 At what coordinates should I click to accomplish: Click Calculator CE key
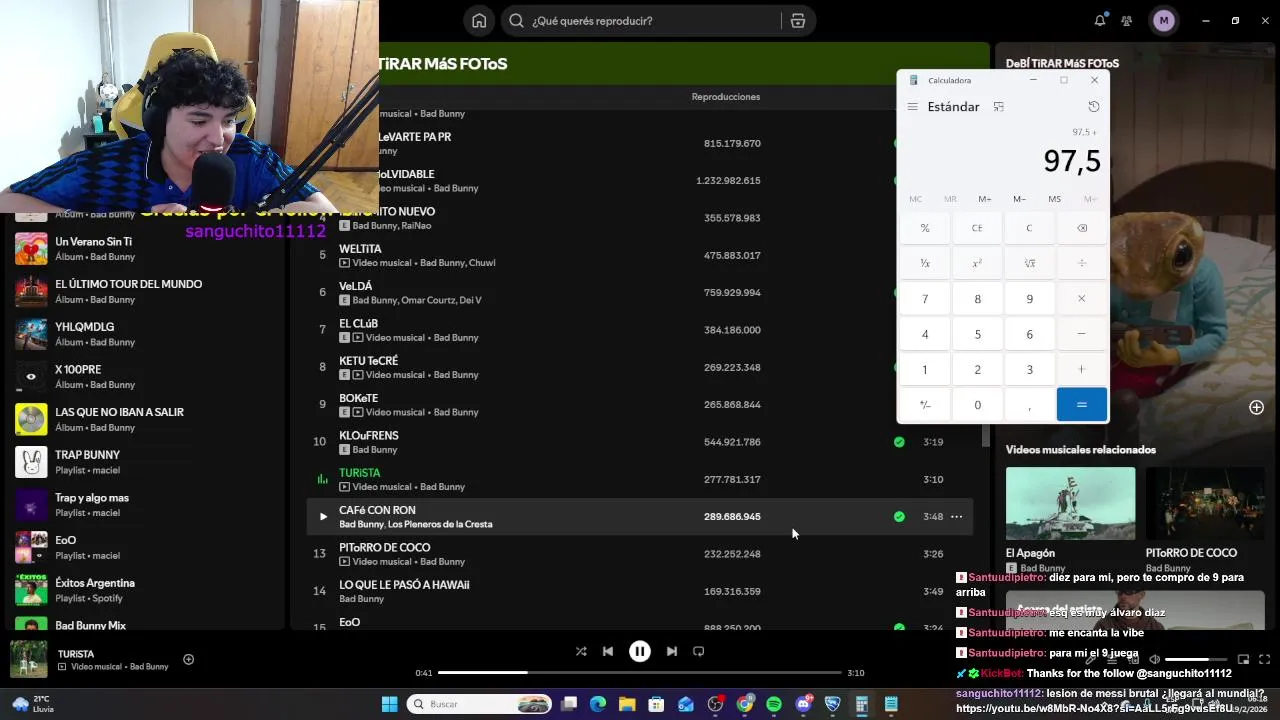click(977, 228)
